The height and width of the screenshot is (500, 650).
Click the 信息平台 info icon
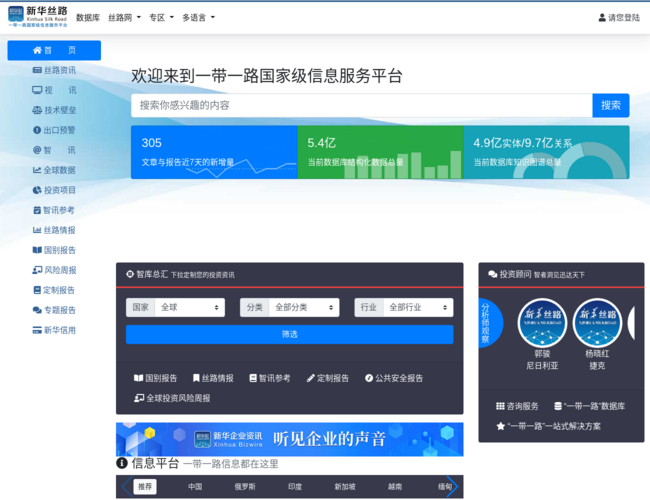tap(121, 463)
